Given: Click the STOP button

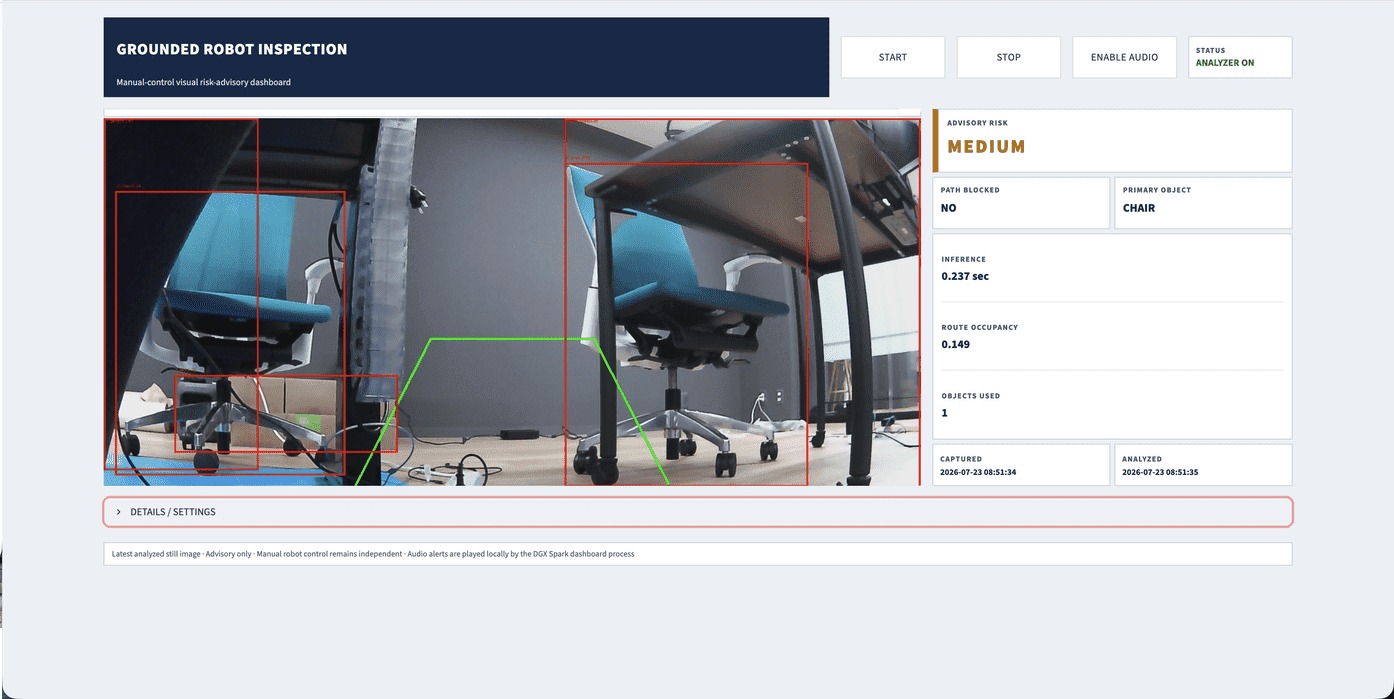Looking at the screenshot, I should click(x=1008, y=57).
